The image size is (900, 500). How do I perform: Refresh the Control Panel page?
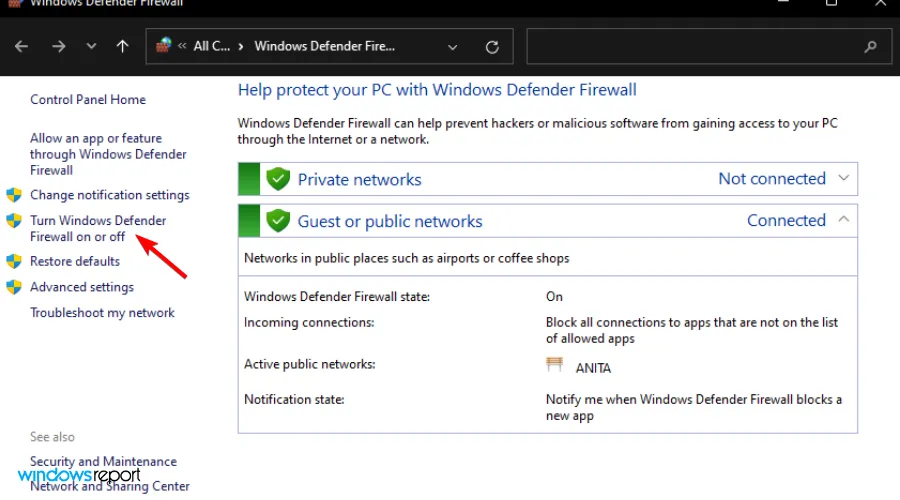pyautogui.click(x=492, y=47)
